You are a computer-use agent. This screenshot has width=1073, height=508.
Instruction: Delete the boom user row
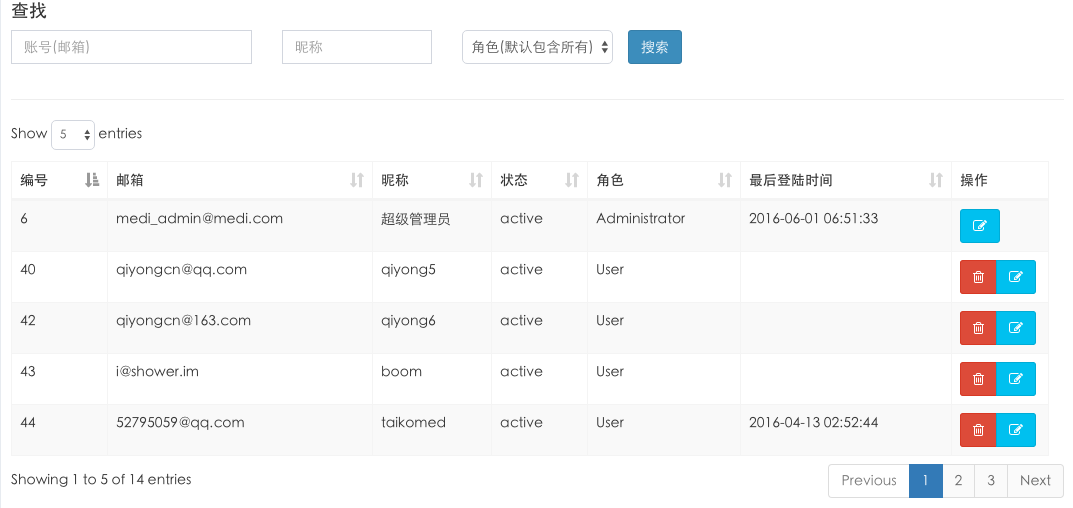pos(978,379)
